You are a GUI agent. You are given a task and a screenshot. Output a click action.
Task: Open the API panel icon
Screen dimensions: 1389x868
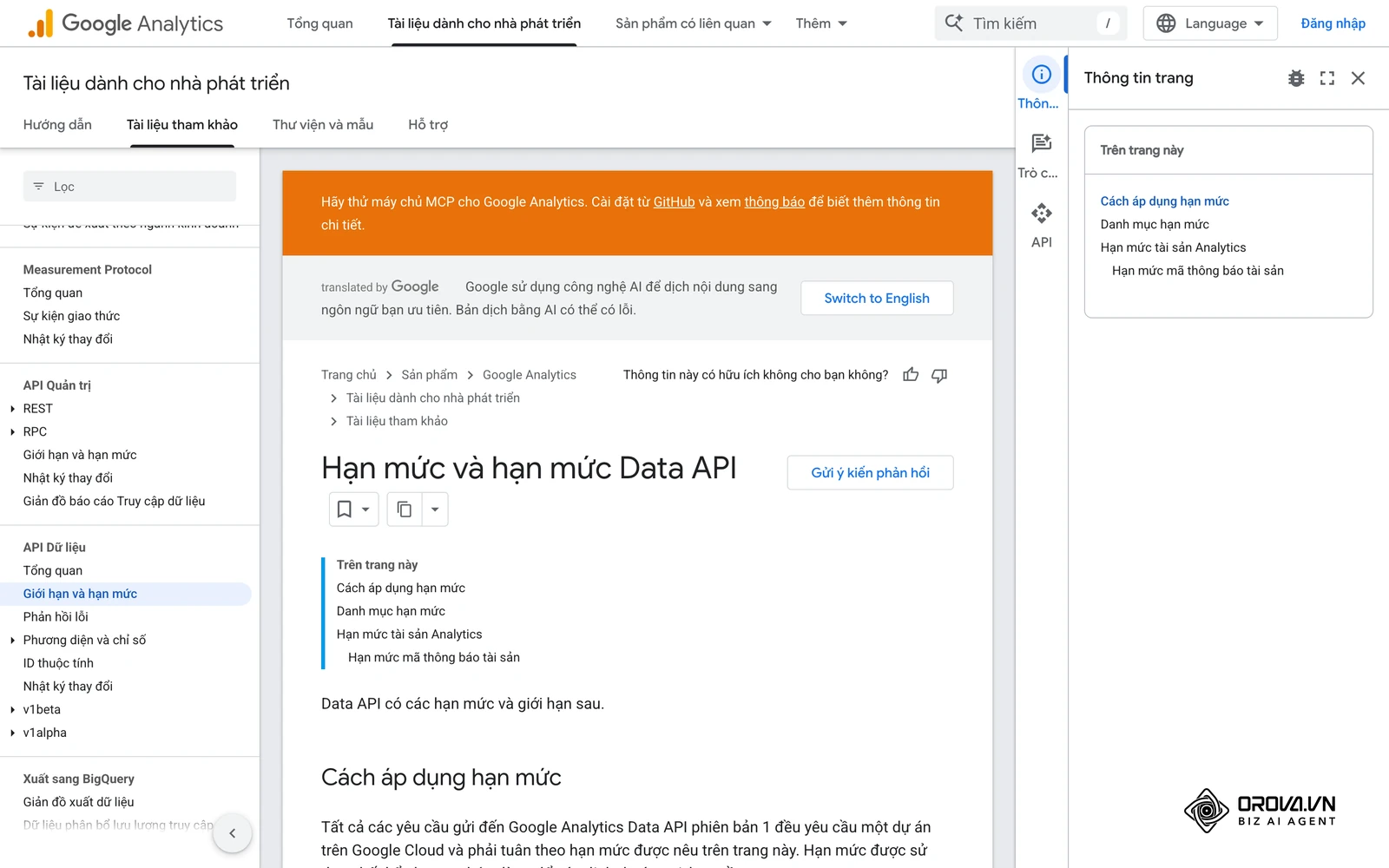tap(1041, 213)
